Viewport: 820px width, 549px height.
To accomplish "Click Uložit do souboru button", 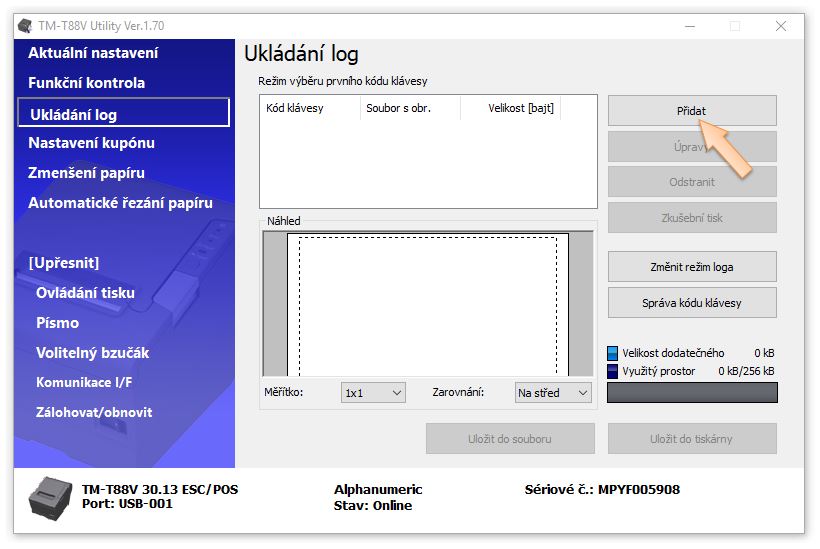I will tap(510, 439).
